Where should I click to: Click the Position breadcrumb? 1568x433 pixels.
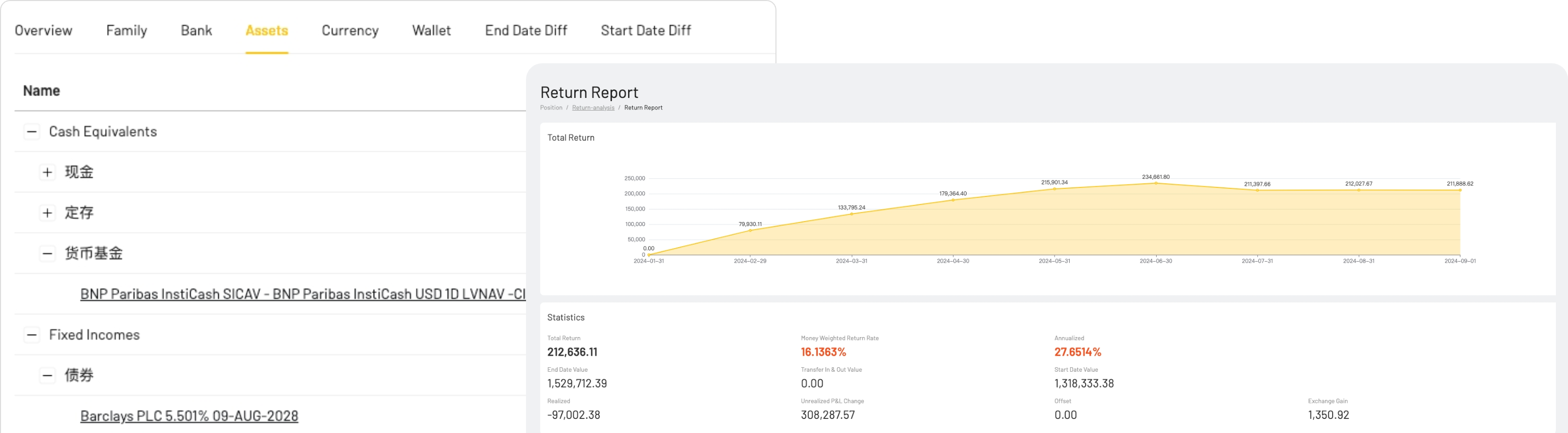pos(551,107)
